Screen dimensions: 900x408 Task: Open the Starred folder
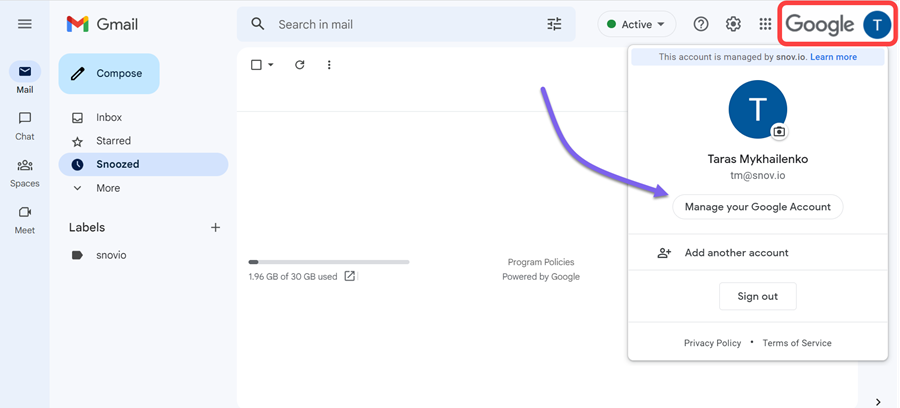point(113,141)
